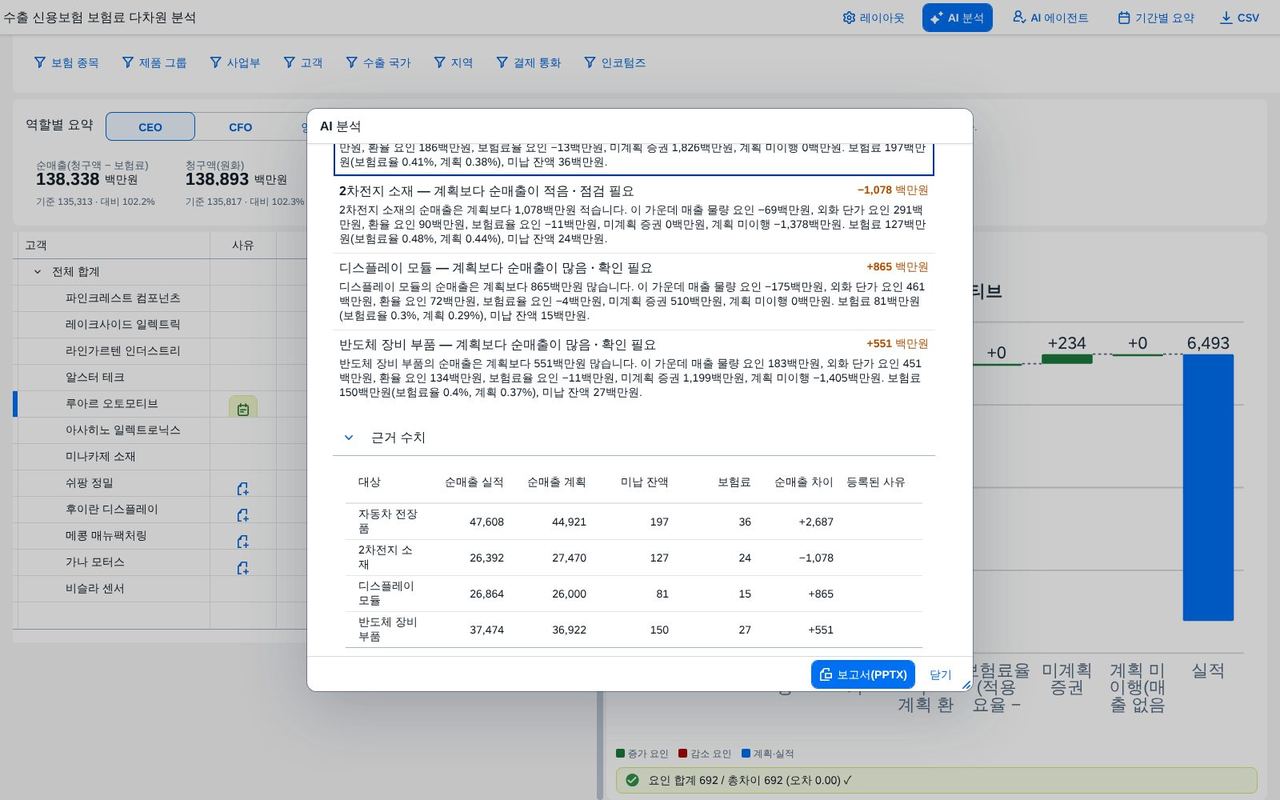Click the +234 green waterfall bar

[1066, 358]
